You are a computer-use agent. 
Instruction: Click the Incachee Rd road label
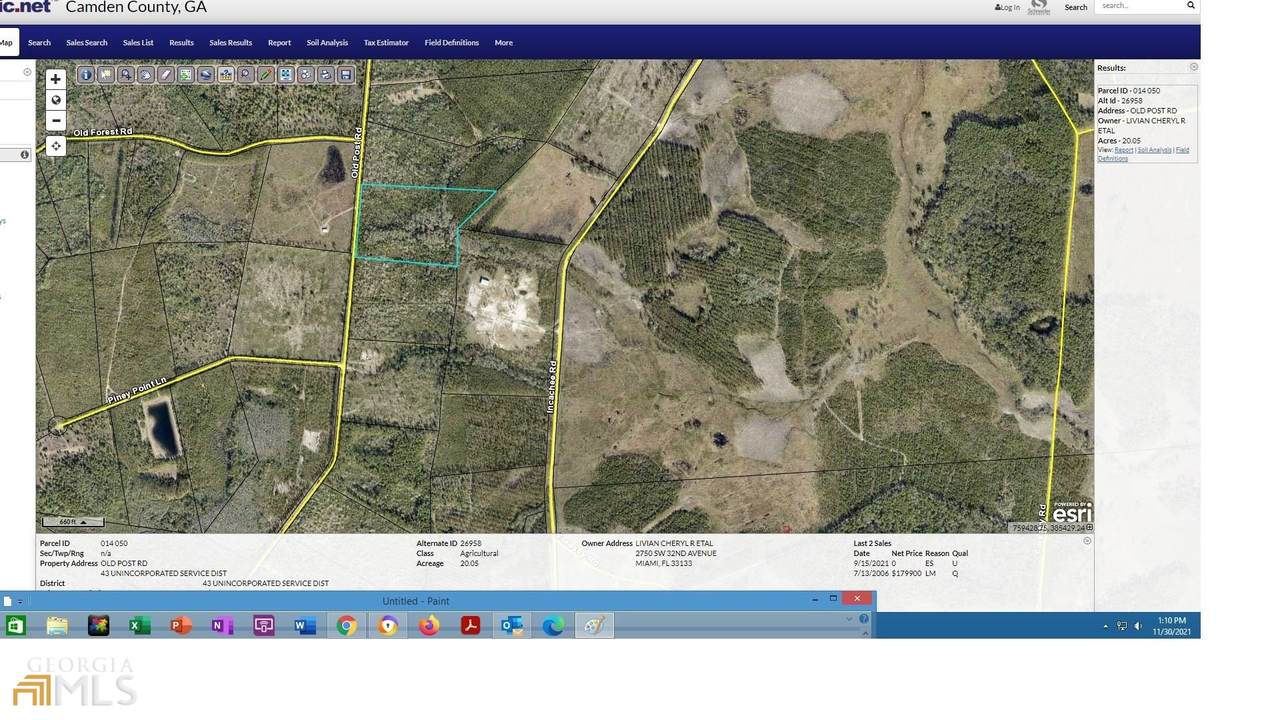[551, 388]
